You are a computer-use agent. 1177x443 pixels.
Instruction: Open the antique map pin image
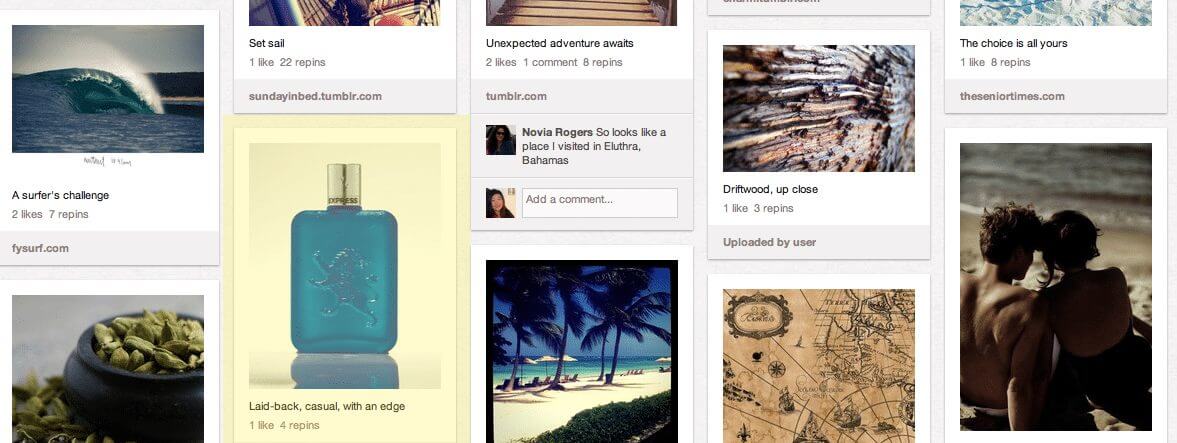pyautogui.click(x=819, y=366)
